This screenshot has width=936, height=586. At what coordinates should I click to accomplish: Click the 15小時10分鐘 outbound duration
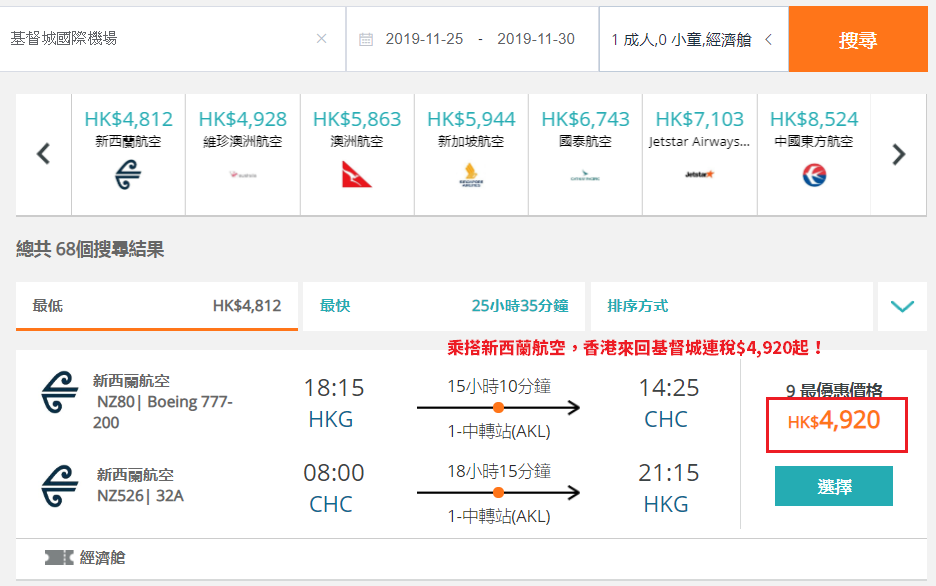(x=499, y=386)
